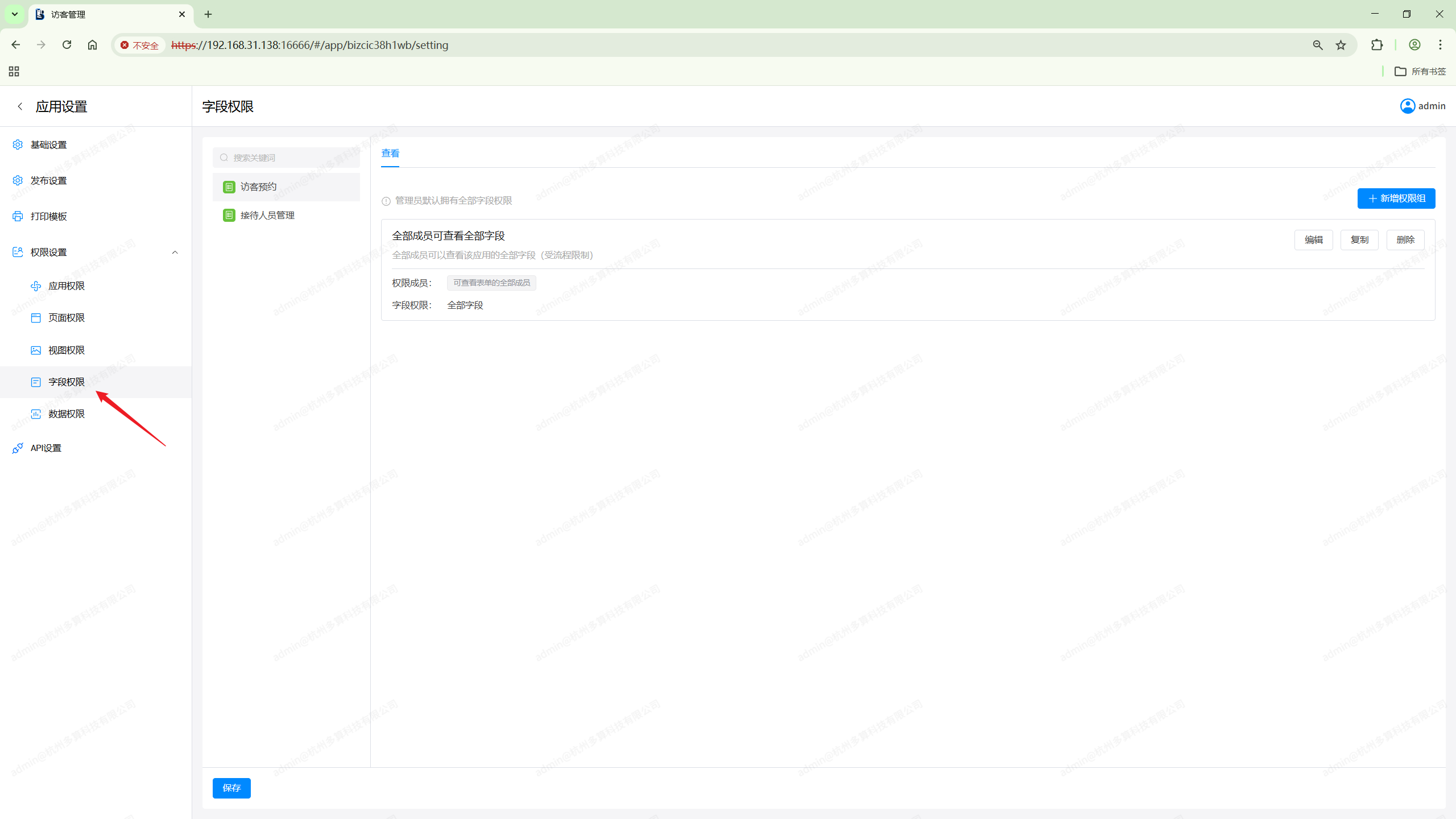Image resolution: width=1456 pixels, height=819 pixels.
Task: Click the API设置 plug icon
Action: point(18,448)
